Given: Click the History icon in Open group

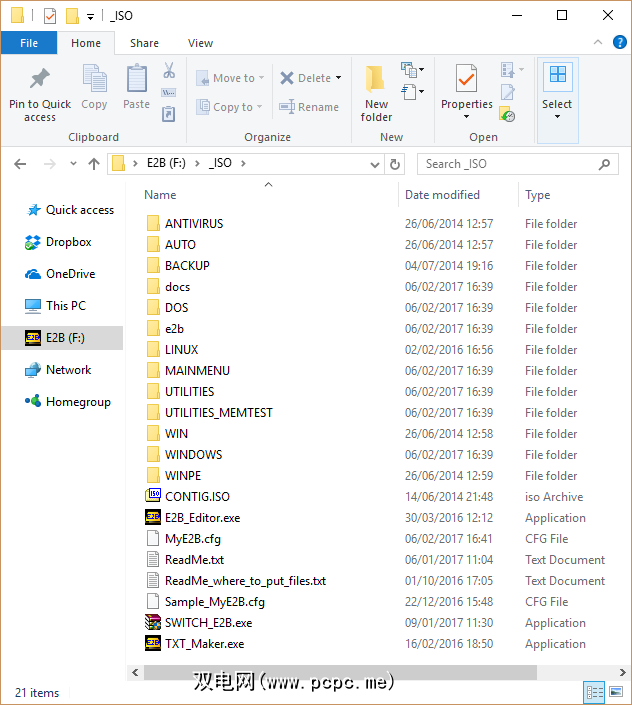Looking at the screenshot, I should (x=507, y=114).
